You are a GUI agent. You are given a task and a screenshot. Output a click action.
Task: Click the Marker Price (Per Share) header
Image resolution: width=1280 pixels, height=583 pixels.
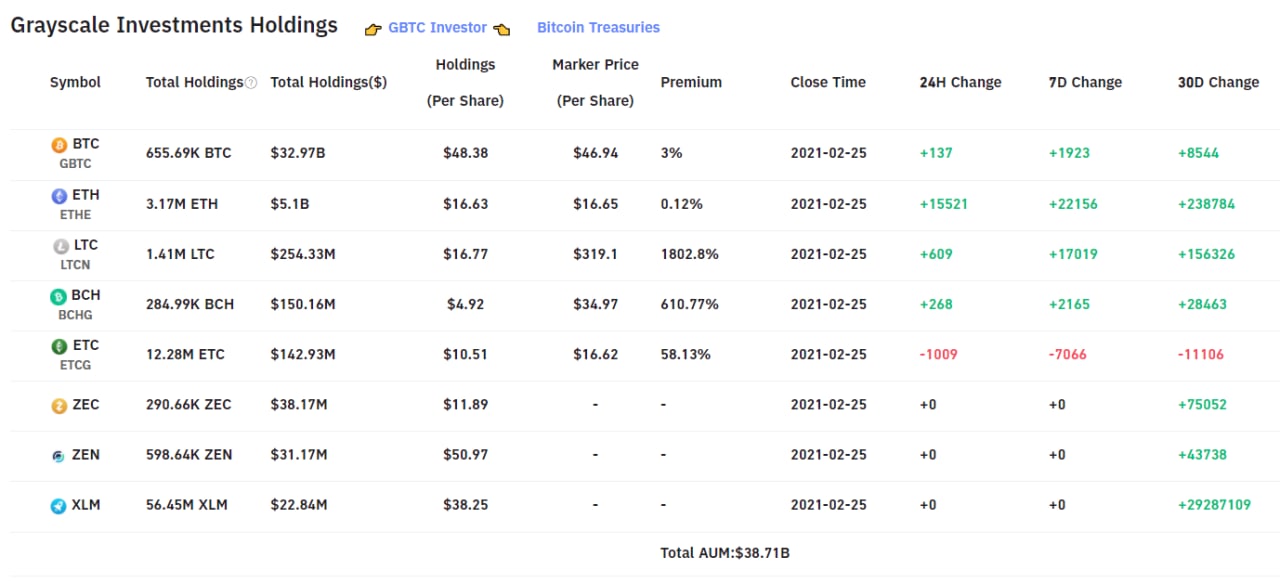[595, 82]
